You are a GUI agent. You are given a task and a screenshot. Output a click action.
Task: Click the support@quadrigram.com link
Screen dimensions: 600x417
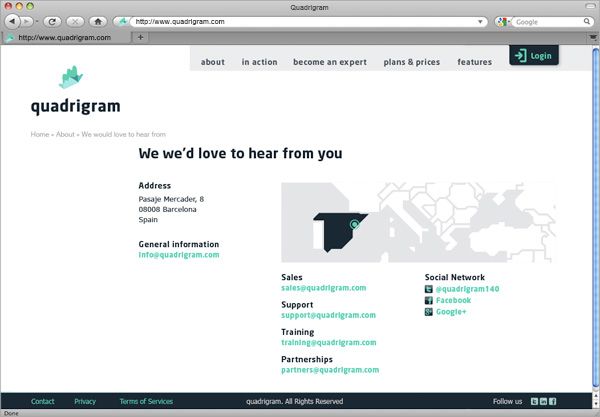point(328,315)
